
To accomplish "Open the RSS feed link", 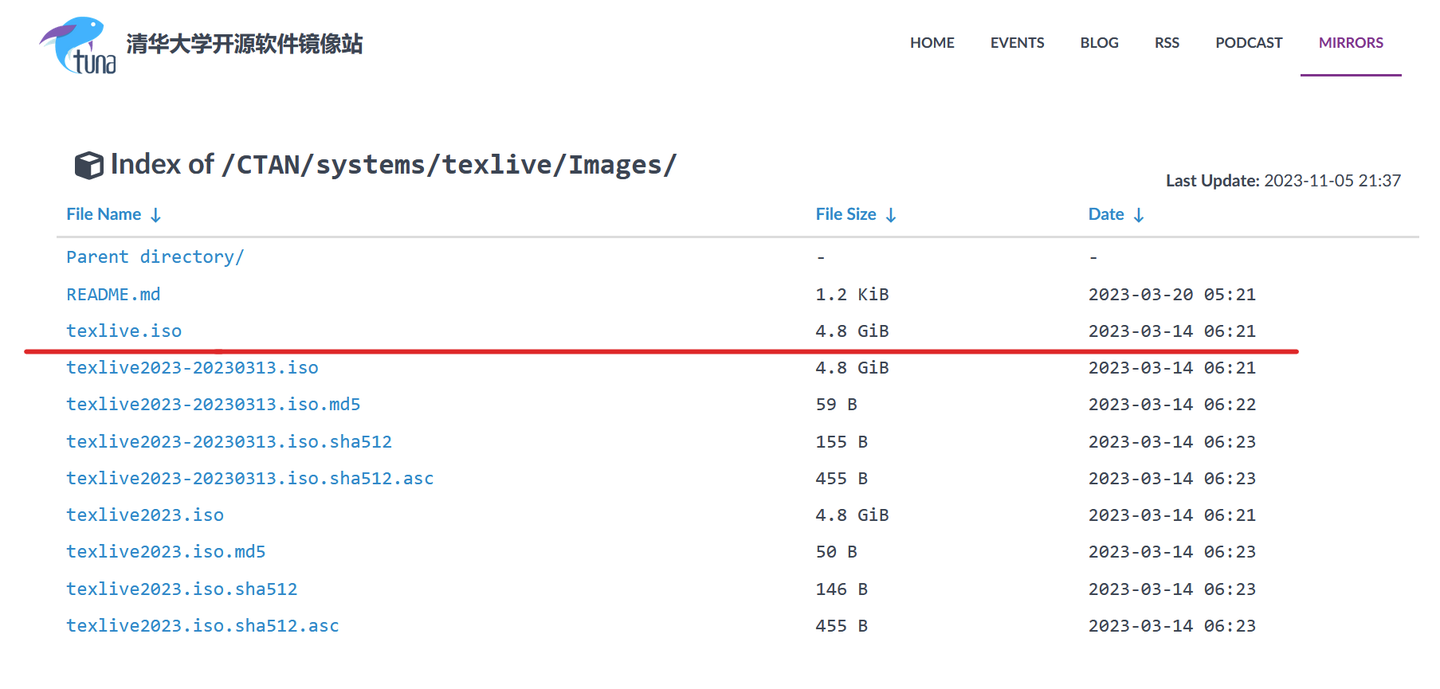I will (x=1167, y=43).
